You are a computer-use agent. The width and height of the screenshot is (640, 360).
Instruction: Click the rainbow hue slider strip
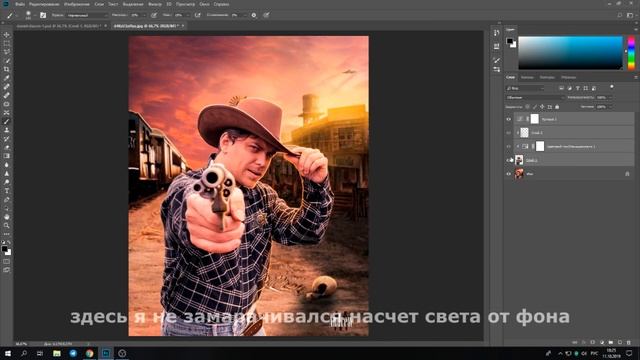631,53
